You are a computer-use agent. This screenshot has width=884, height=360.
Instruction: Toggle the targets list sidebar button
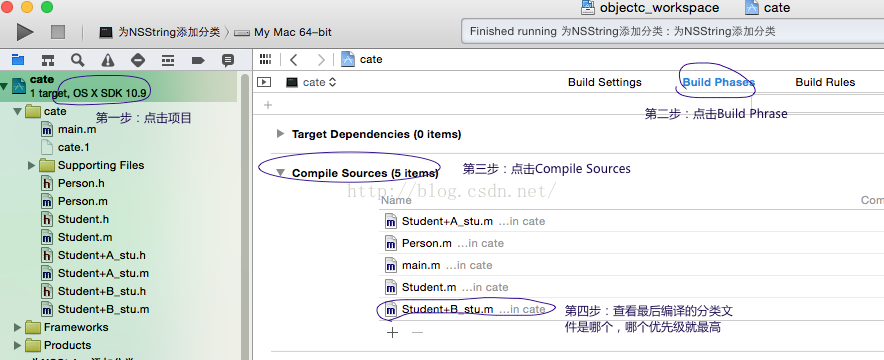(264, 82)
